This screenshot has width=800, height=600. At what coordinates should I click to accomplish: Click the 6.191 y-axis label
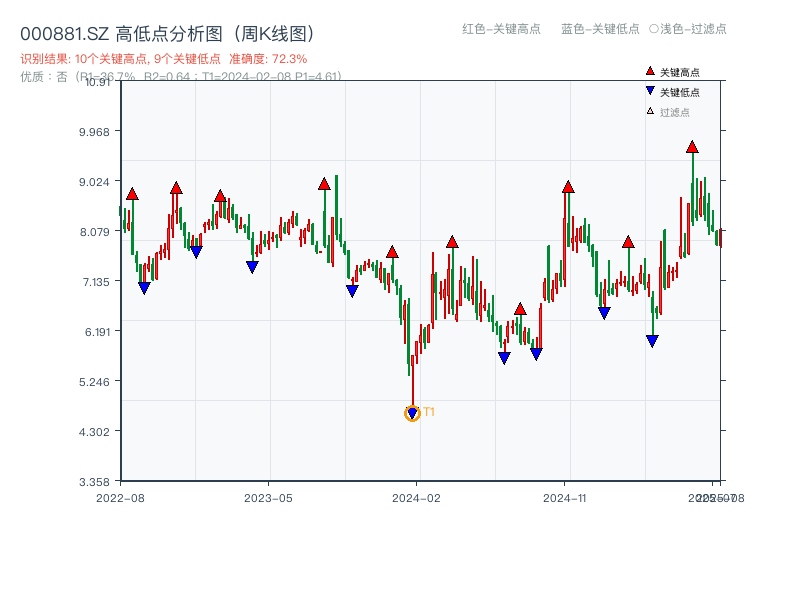click(x=96, y=332)
